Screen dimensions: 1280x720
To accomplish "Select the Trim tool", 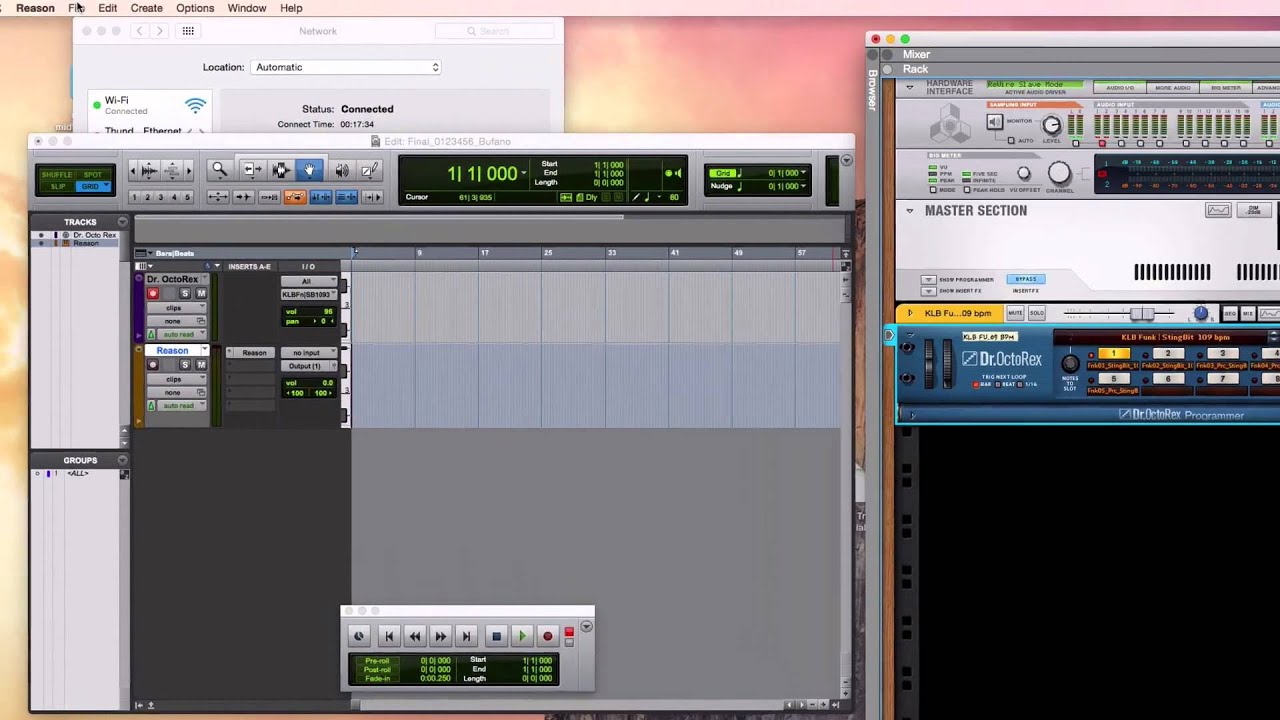I will [251, 171].
